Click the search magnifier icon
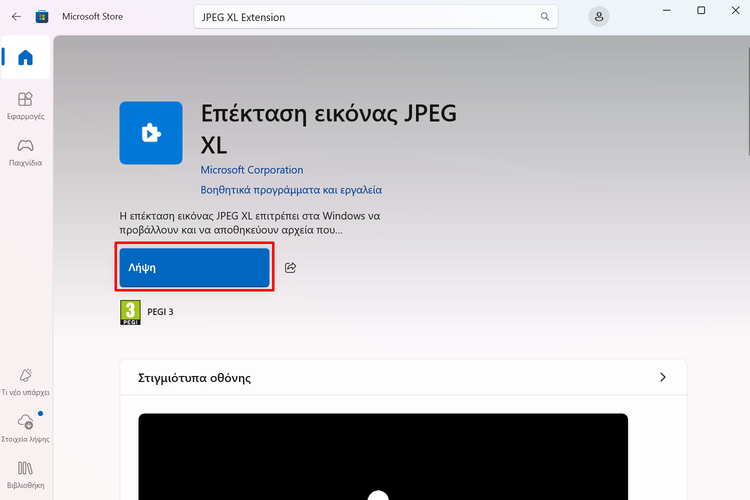The height and width of the screenshot is (500, 750). [x=544, y=17]
